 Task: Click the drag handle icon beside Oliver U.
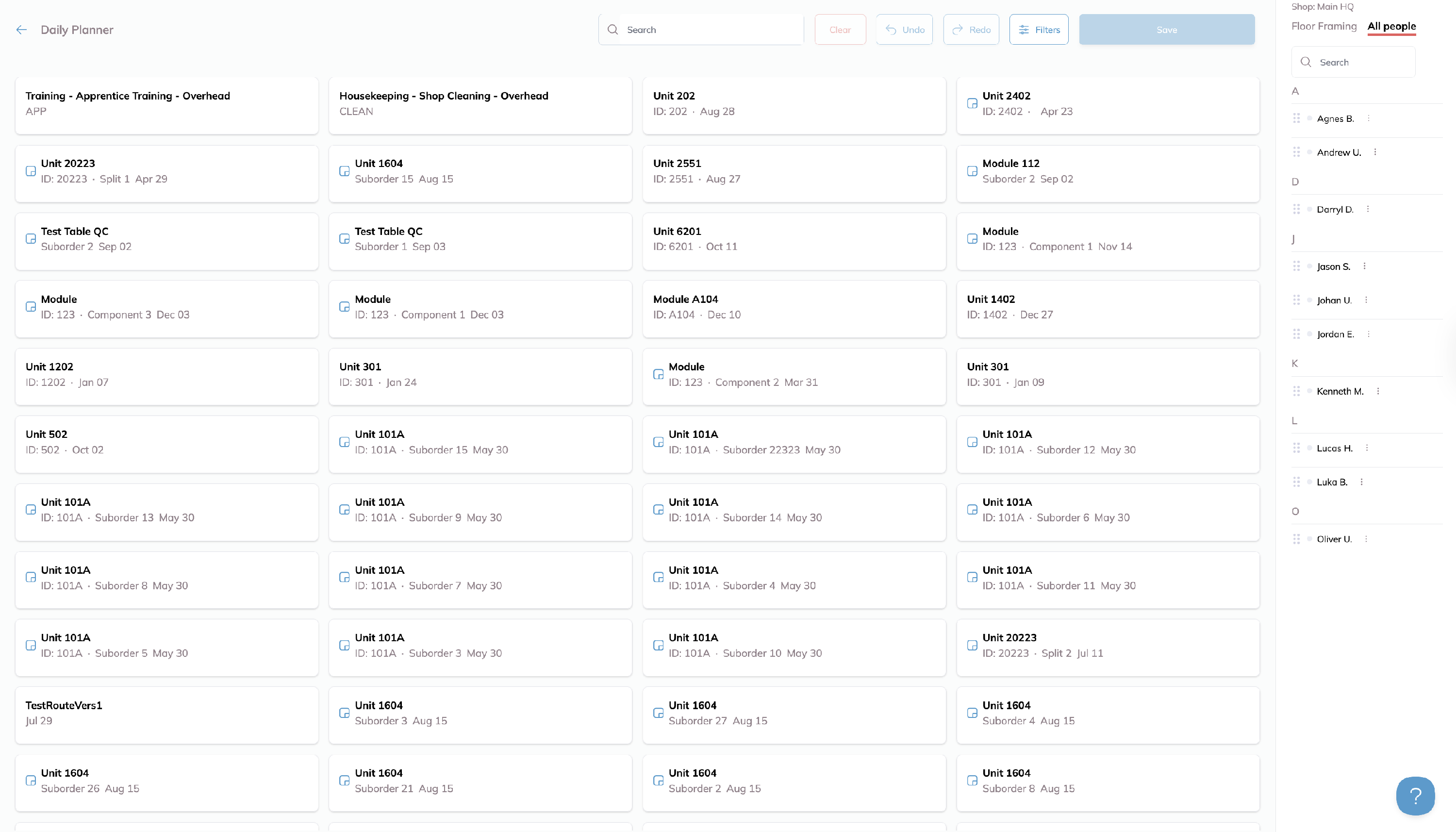pyautogui.click(x=1296, y=539)
